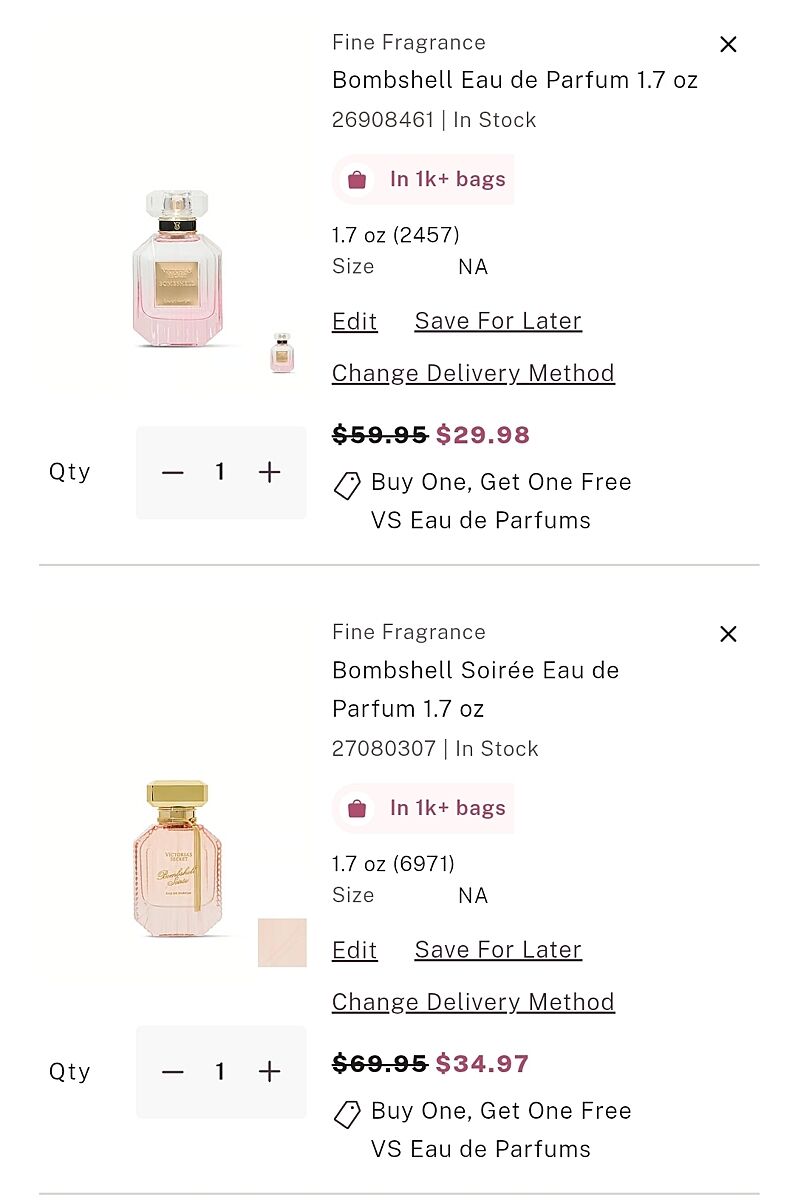Edit the Bombshell Eau de Parfum item
This screenshot has height=1200, width=798.
pos(355,321)
